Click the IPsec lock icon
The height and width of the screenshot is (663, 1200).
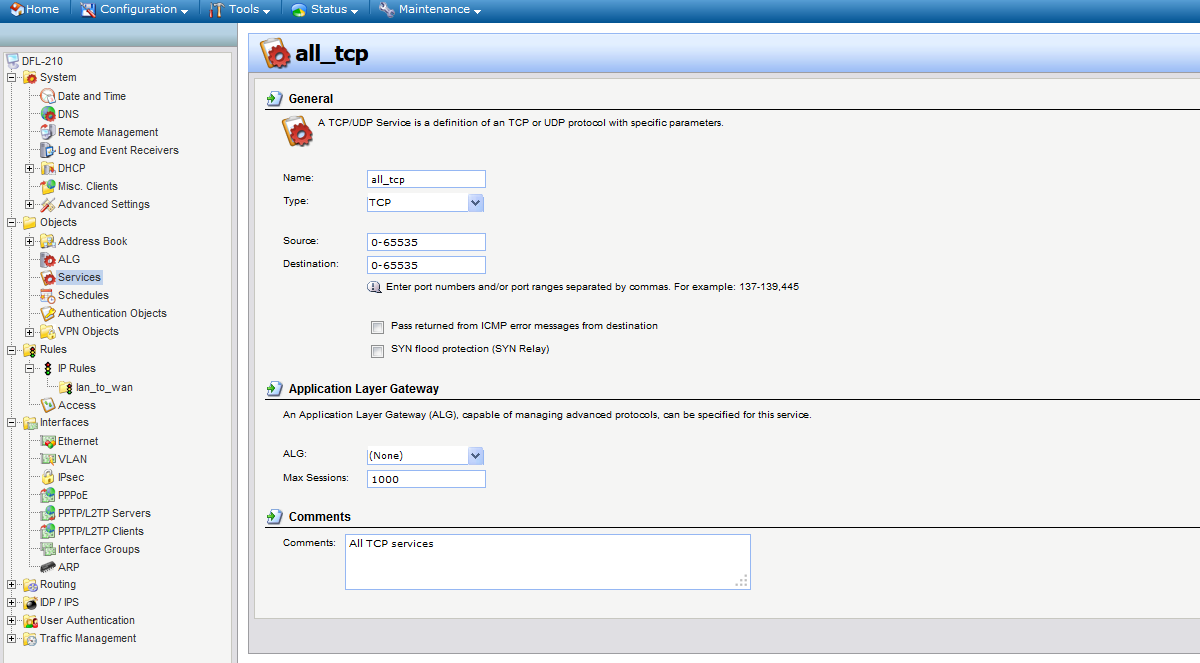click(48, 477)
